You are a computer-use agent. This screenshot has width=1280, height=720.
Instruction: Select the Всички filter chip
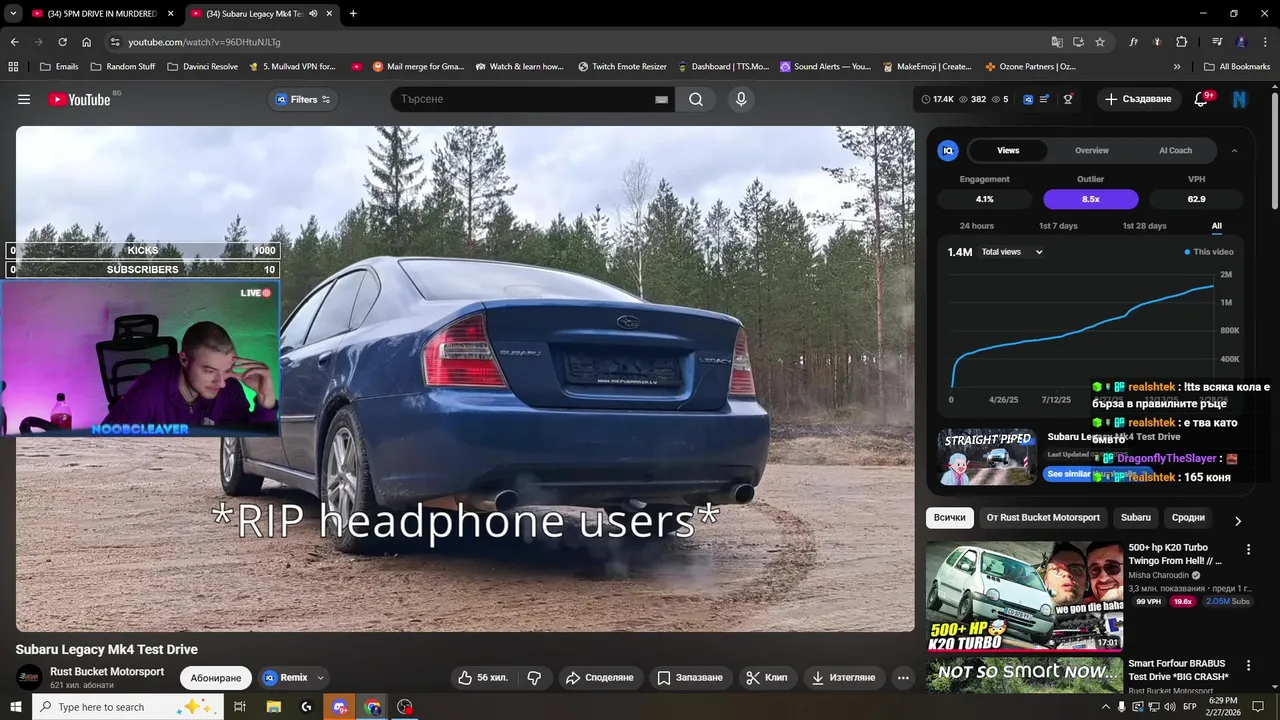(x=949, y=517)
